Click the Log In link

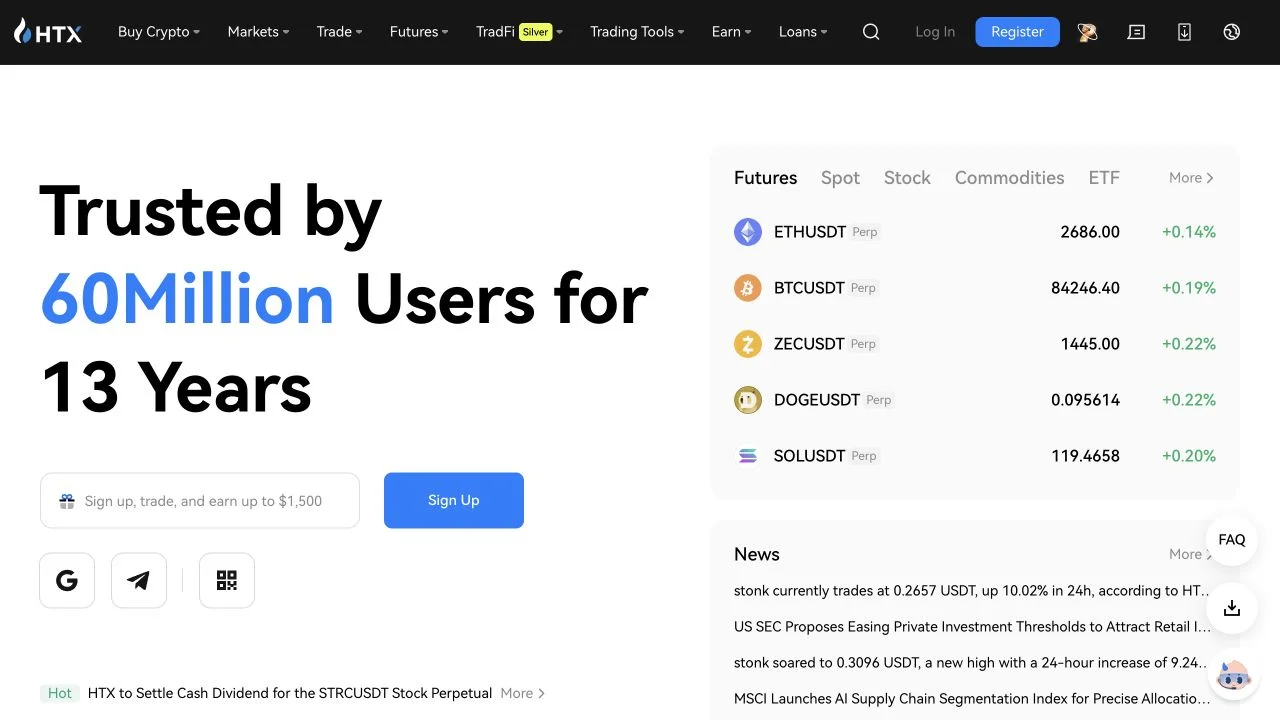point(935,32)
